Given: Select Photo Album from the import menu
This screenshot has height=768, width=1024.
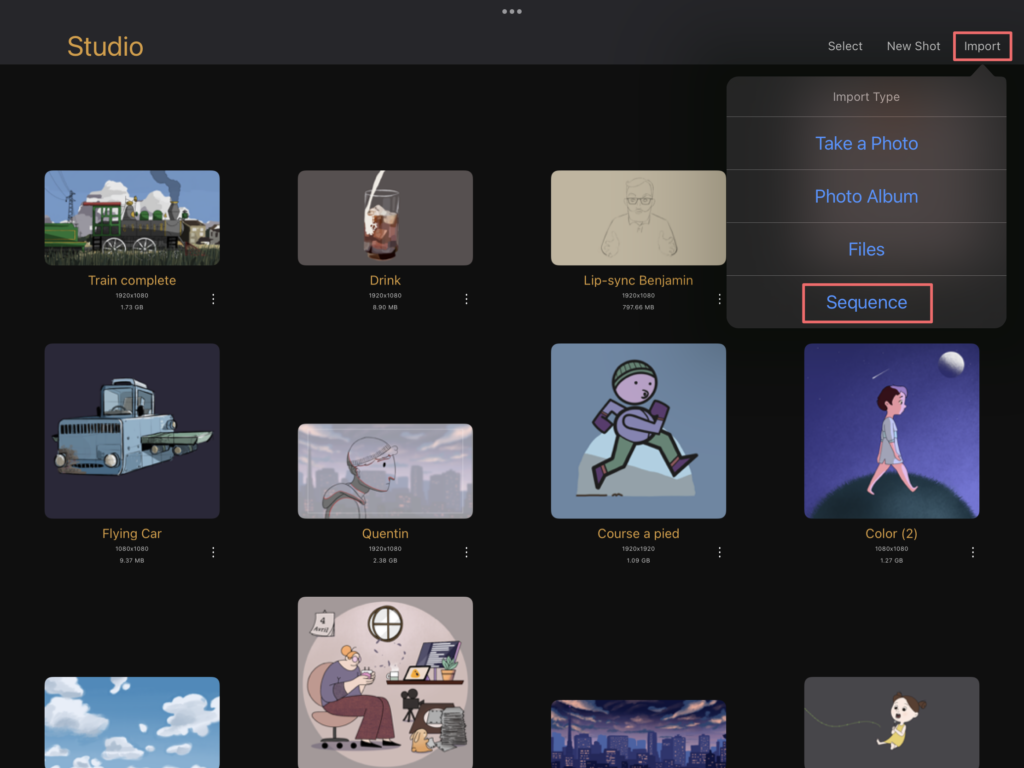Looking at the screenshot, I should pos(866,196).
